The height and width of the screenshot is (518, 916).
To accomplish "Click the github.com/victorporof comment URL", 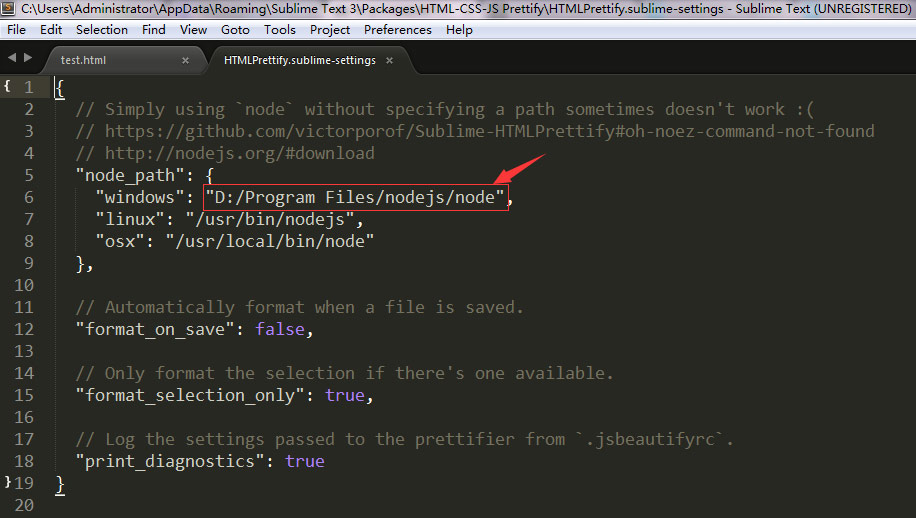I will point(490,131).
